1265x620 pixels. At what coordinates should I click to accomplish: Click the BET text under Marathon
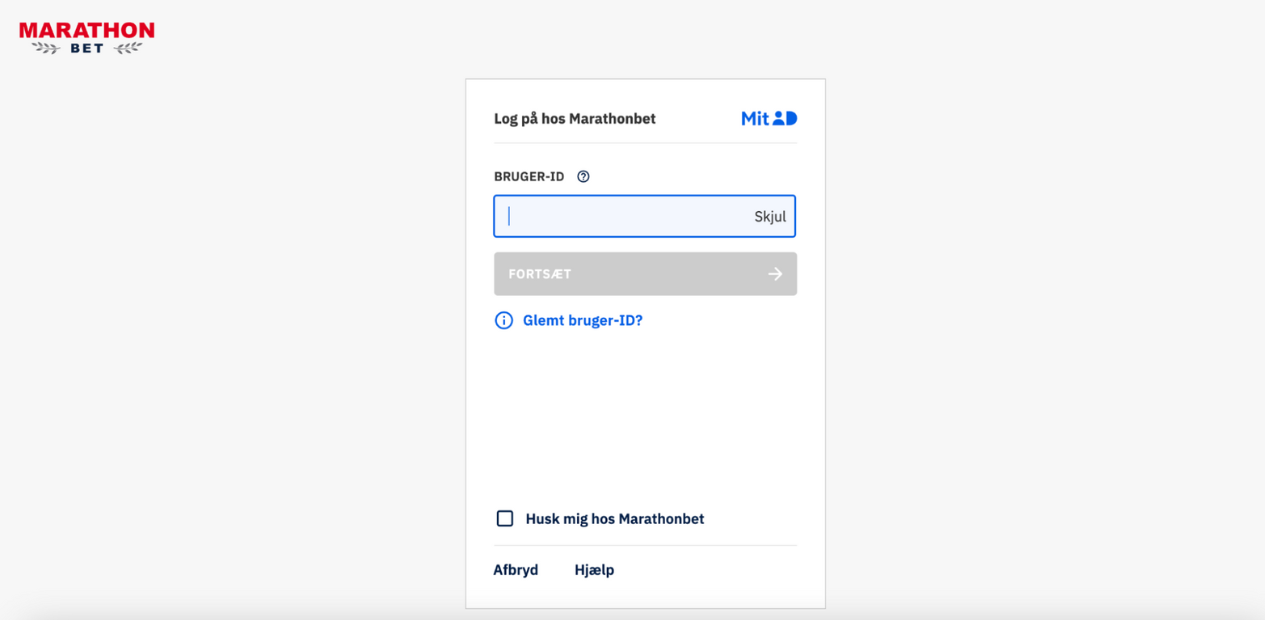coord(87,48)
